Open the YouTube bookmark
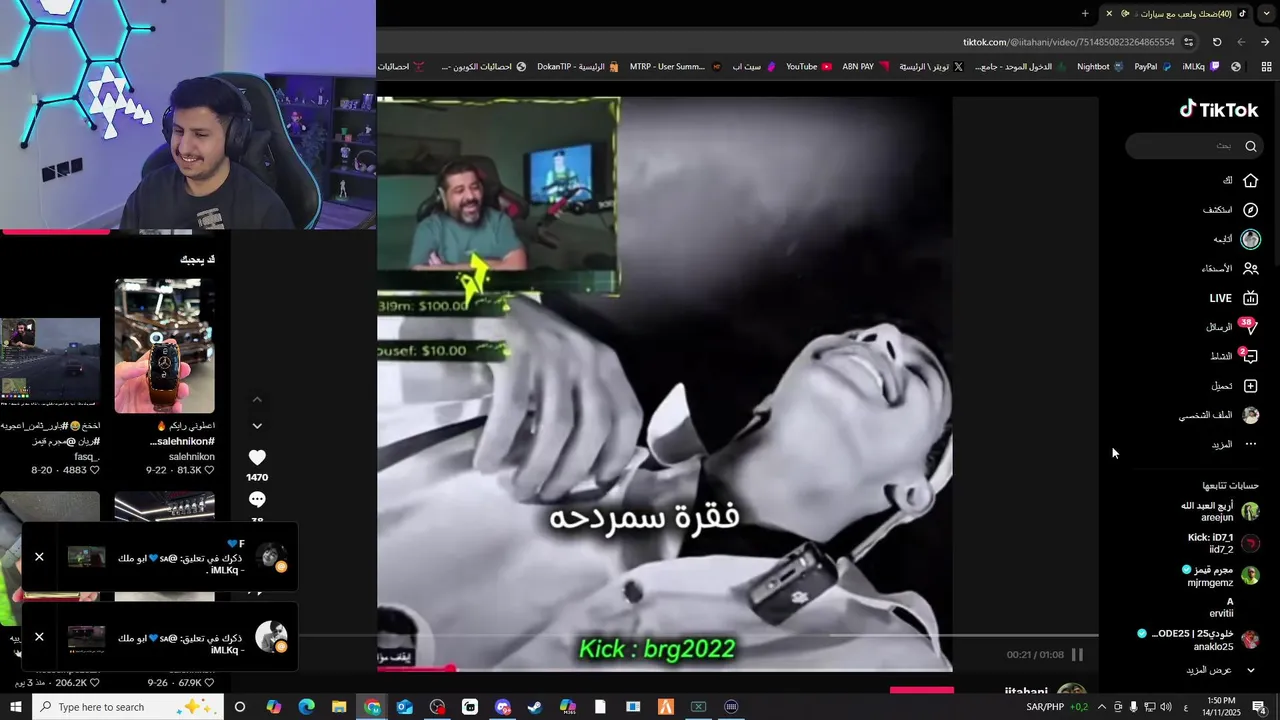The width and height of the screenshot is (1280, 720). [809, 67]
